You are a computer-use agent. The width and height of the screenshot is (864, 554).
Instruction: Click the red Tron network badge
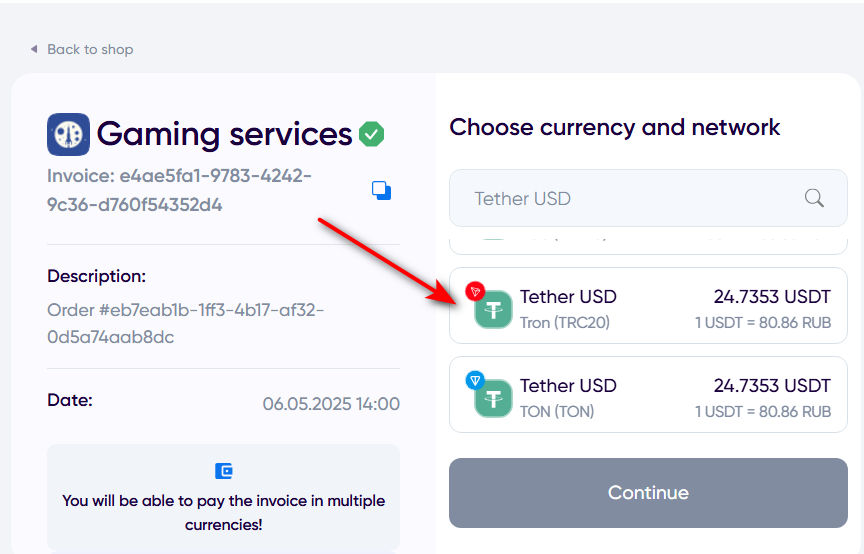click(x=474, y=291)
